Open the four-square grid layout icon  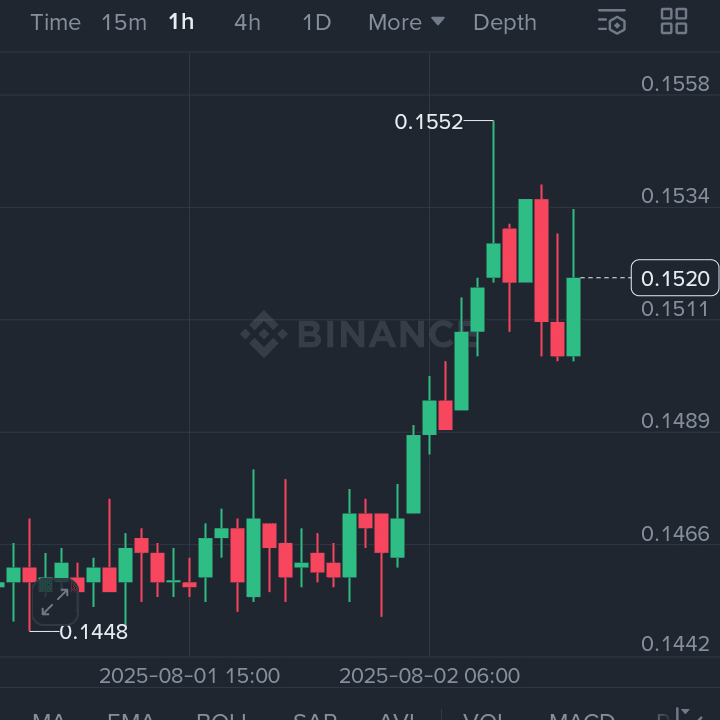[674, 22]
